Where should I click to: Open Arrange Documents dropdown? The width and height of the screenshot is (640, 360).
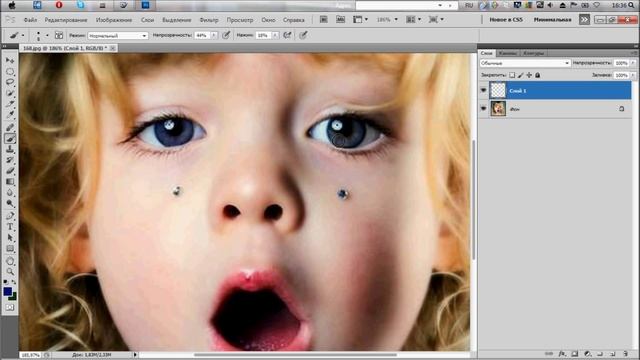point(413,19)
